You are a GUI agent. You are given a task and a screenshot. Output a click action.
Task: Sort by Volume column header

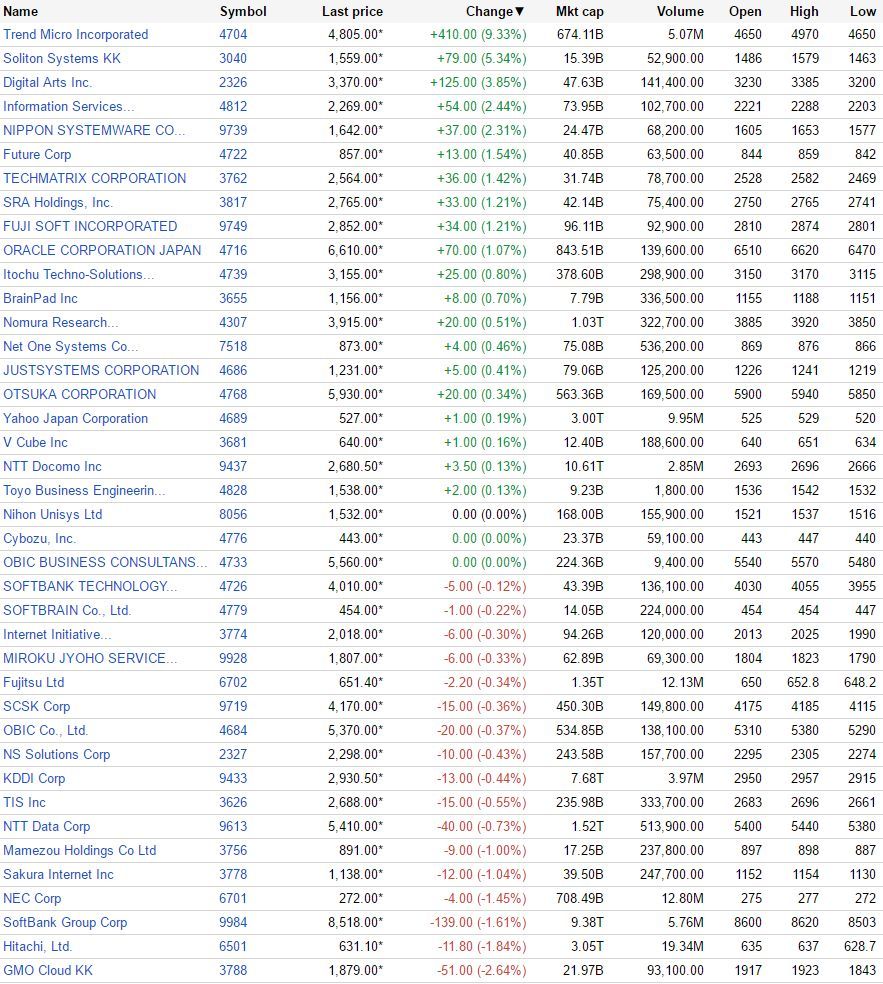point(680,11)
